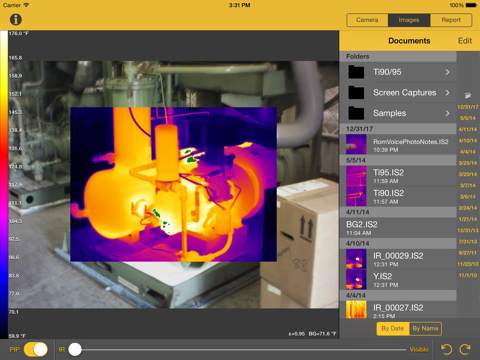This screenshot has width=480, height=360.
Task: Expand Samples folder chevron
Action: pos(447,113)
